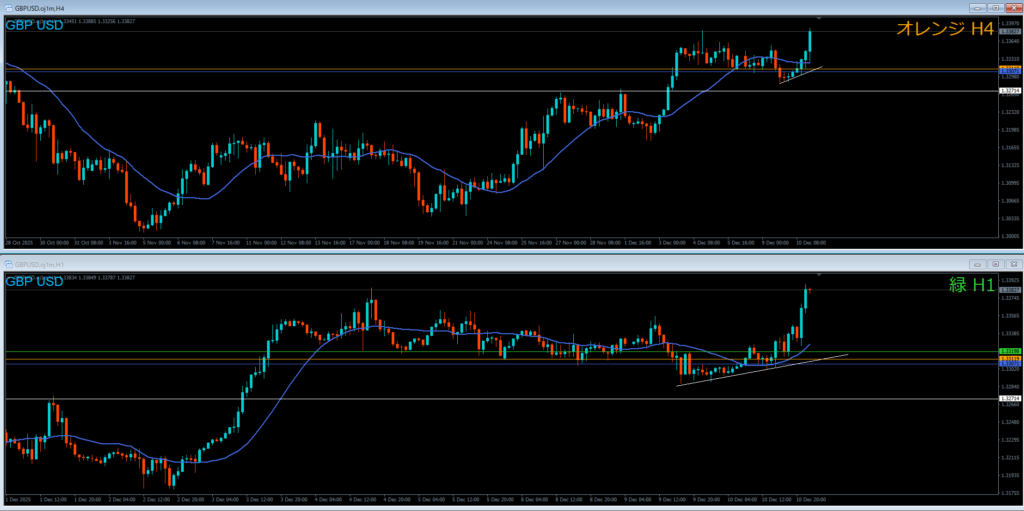
Task: Click the chart shift triangle in H1 chart
Action: coord(819,274)
